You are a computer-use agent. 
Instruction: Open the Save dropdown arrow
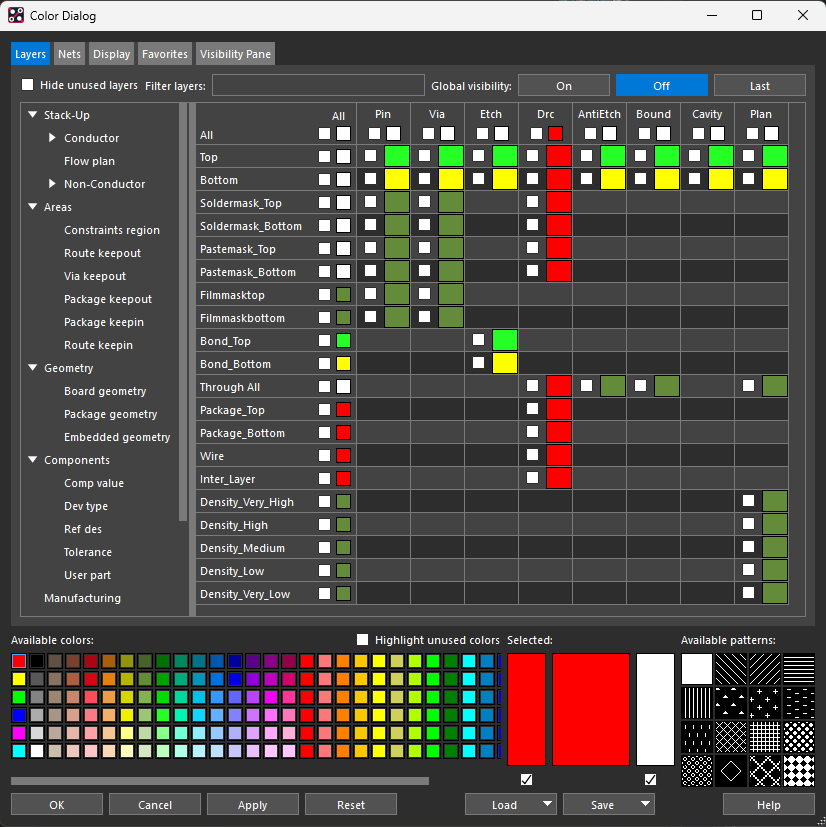(645, 804)
